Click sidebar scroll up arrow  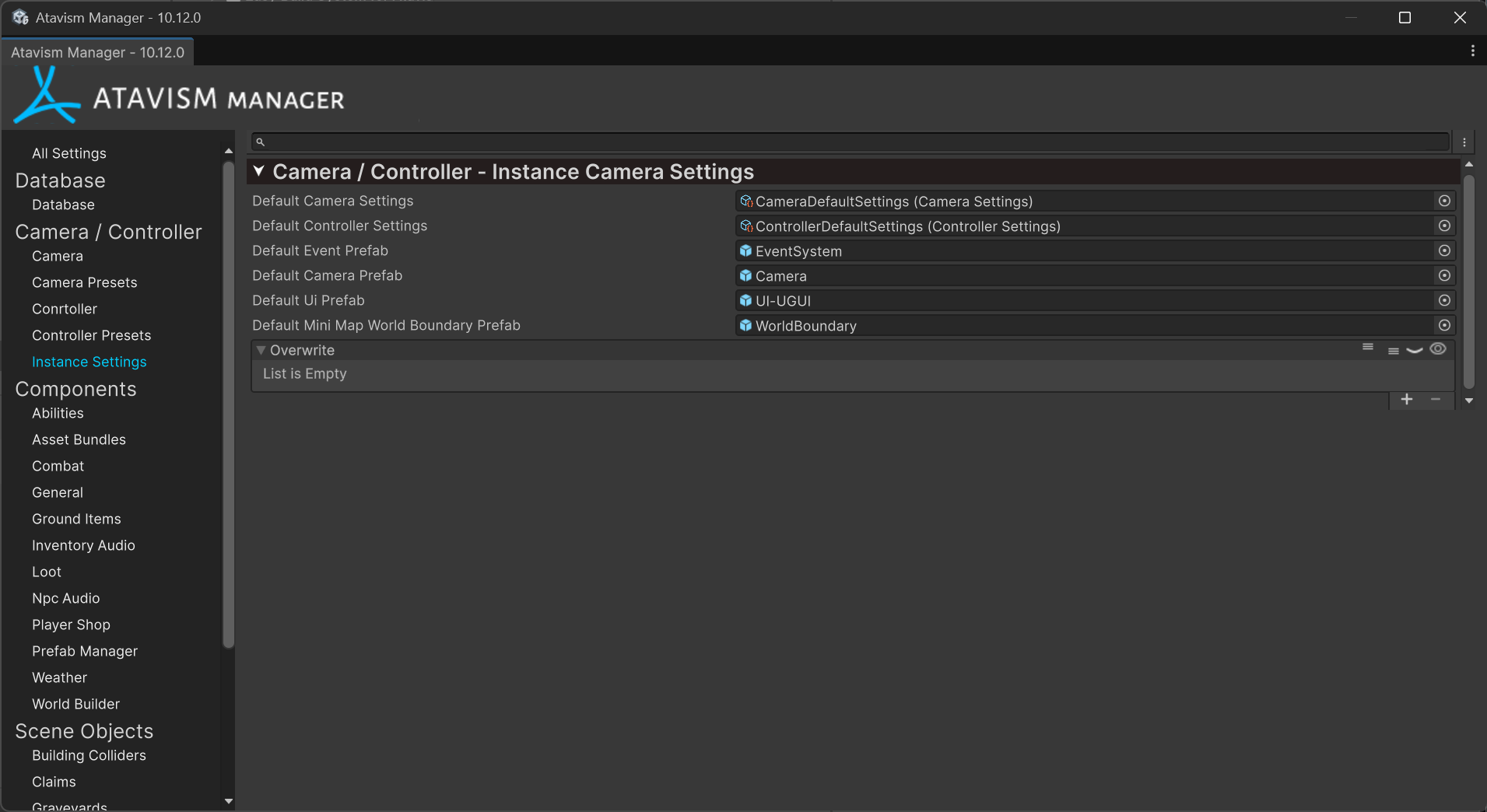[x=228, y=152]
